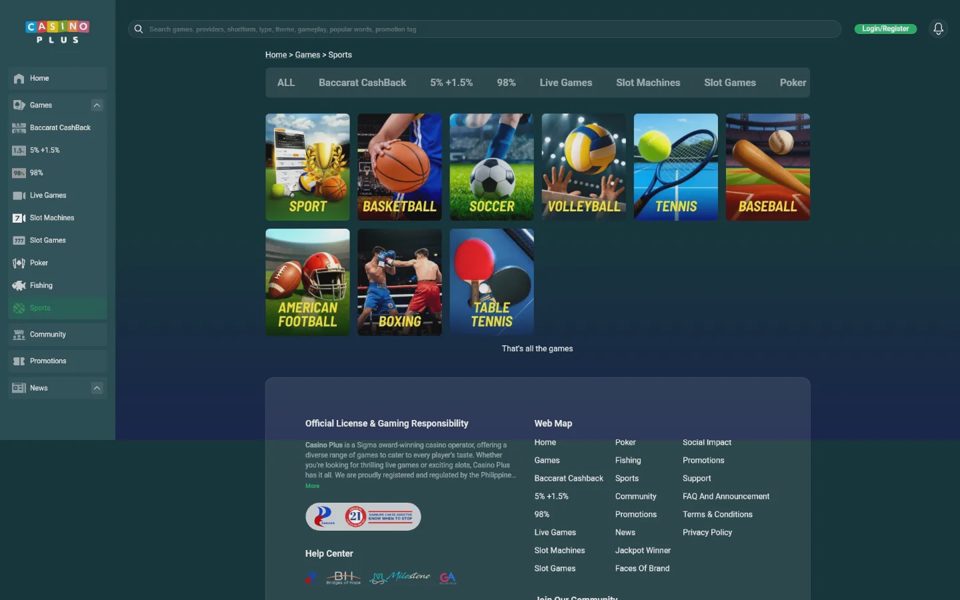Expand license text with More link
Image resolution: width=960 pixels, height=600 pixels.
click(x=312, y=486)
